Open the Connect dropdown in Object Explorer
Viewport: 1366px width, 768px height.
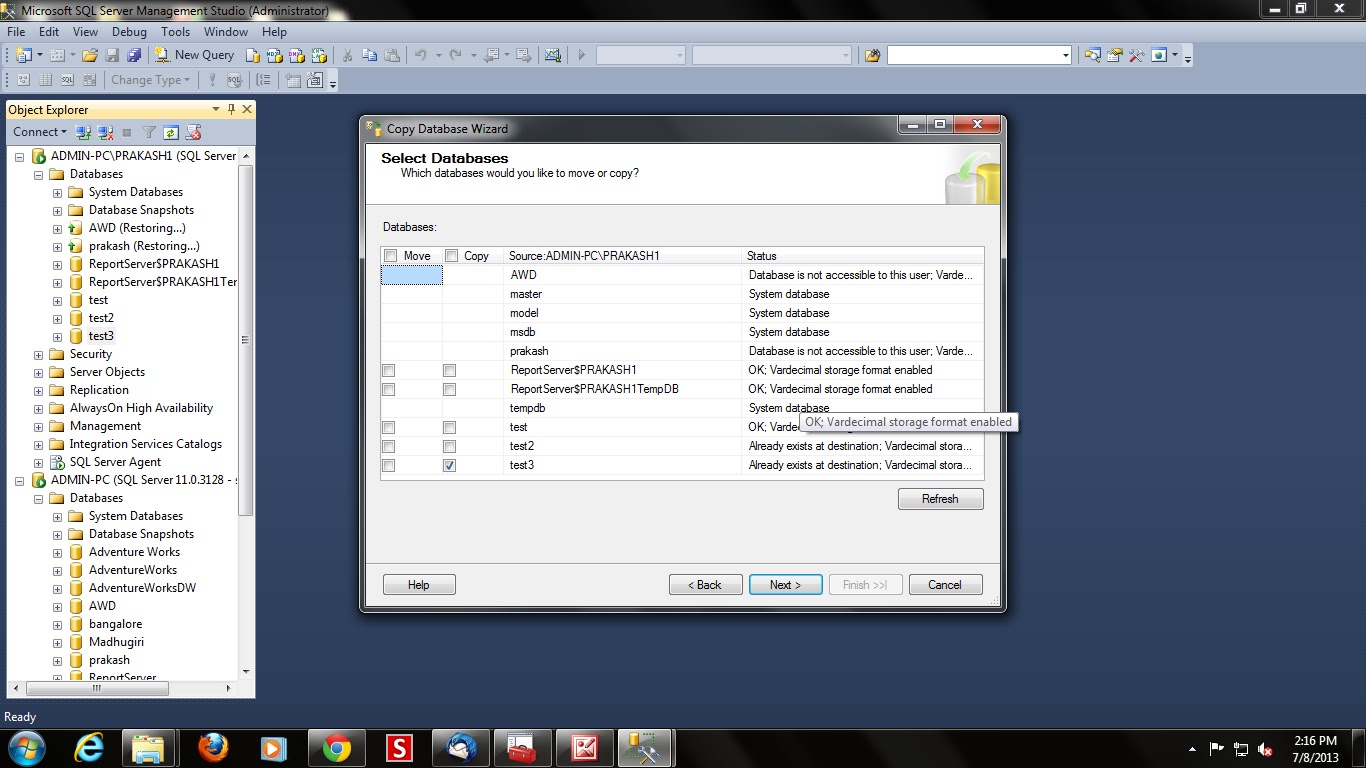point(40,132)
